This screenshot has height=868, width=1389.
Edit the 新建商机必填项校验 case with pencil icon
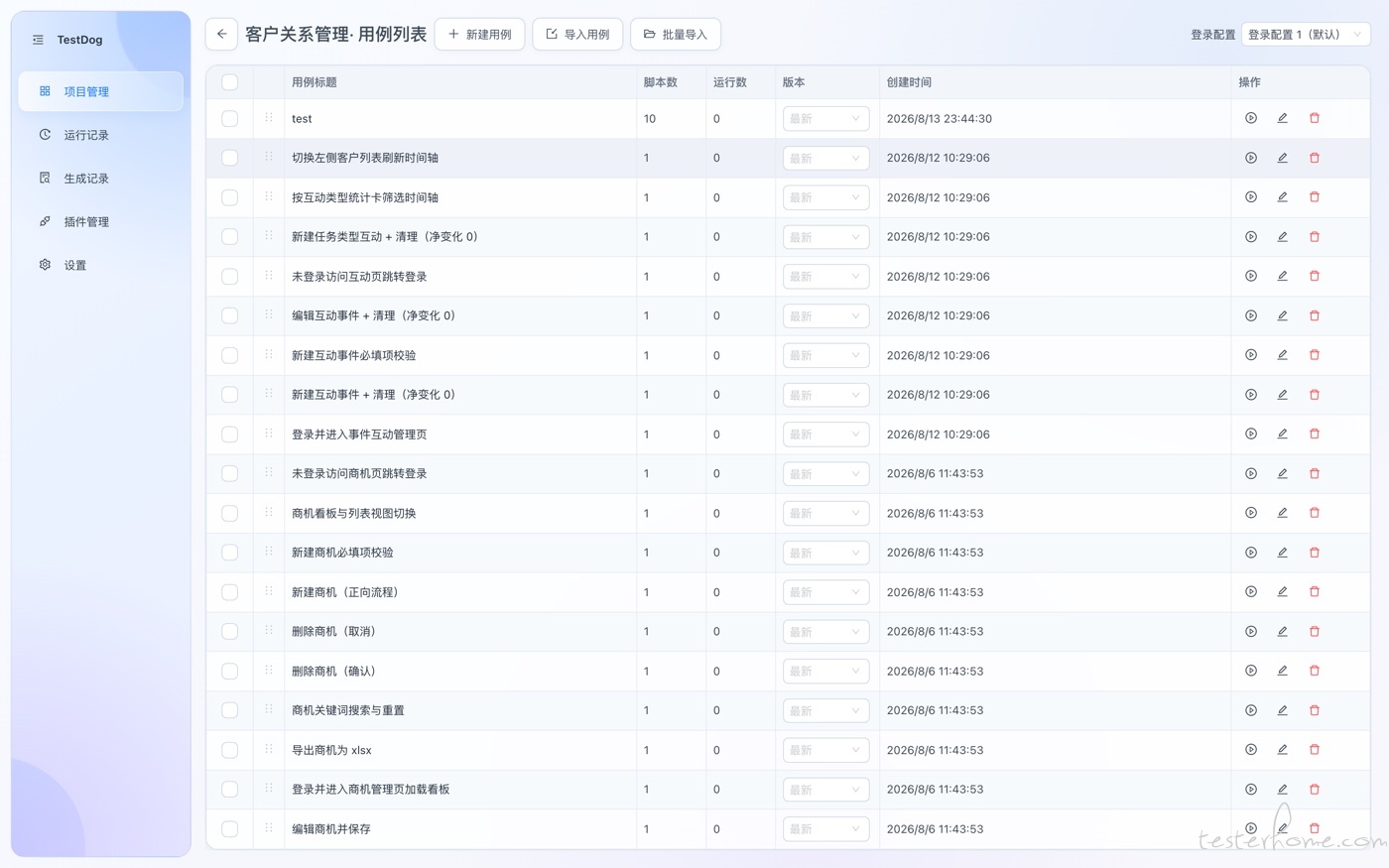click(1282, 553)
